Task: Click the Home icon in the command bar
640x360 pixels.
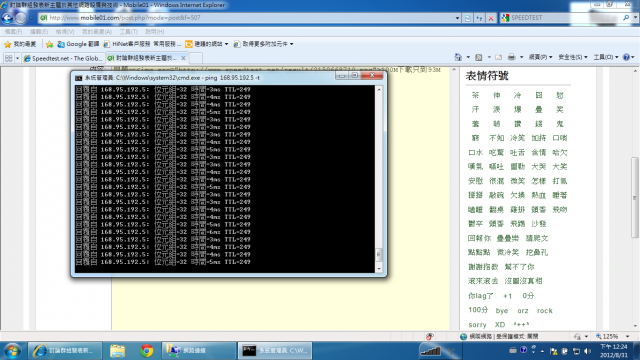Action: (458, 57)
